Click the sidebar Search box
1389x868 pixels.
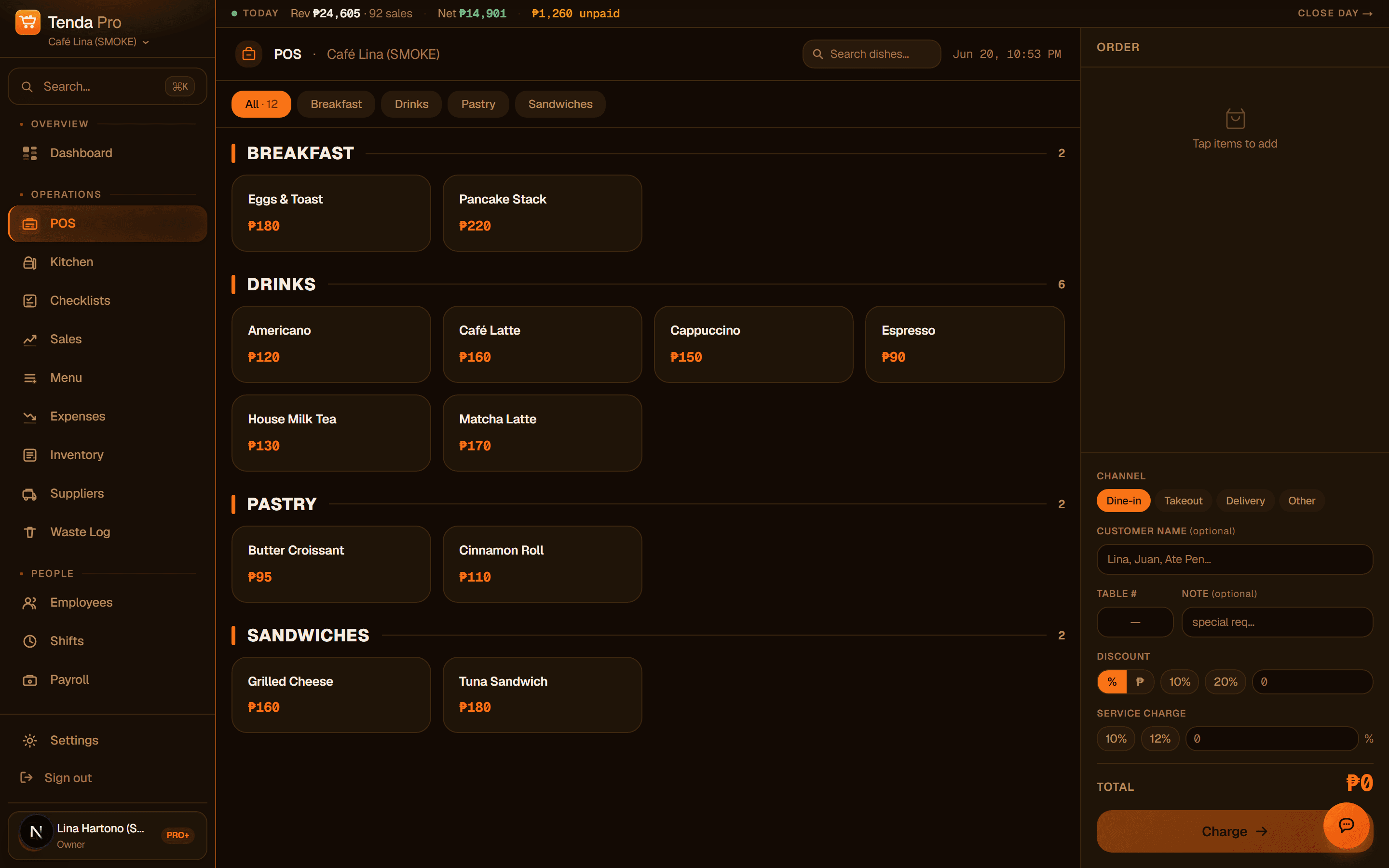pyautogui.click(x=108, y=86)
